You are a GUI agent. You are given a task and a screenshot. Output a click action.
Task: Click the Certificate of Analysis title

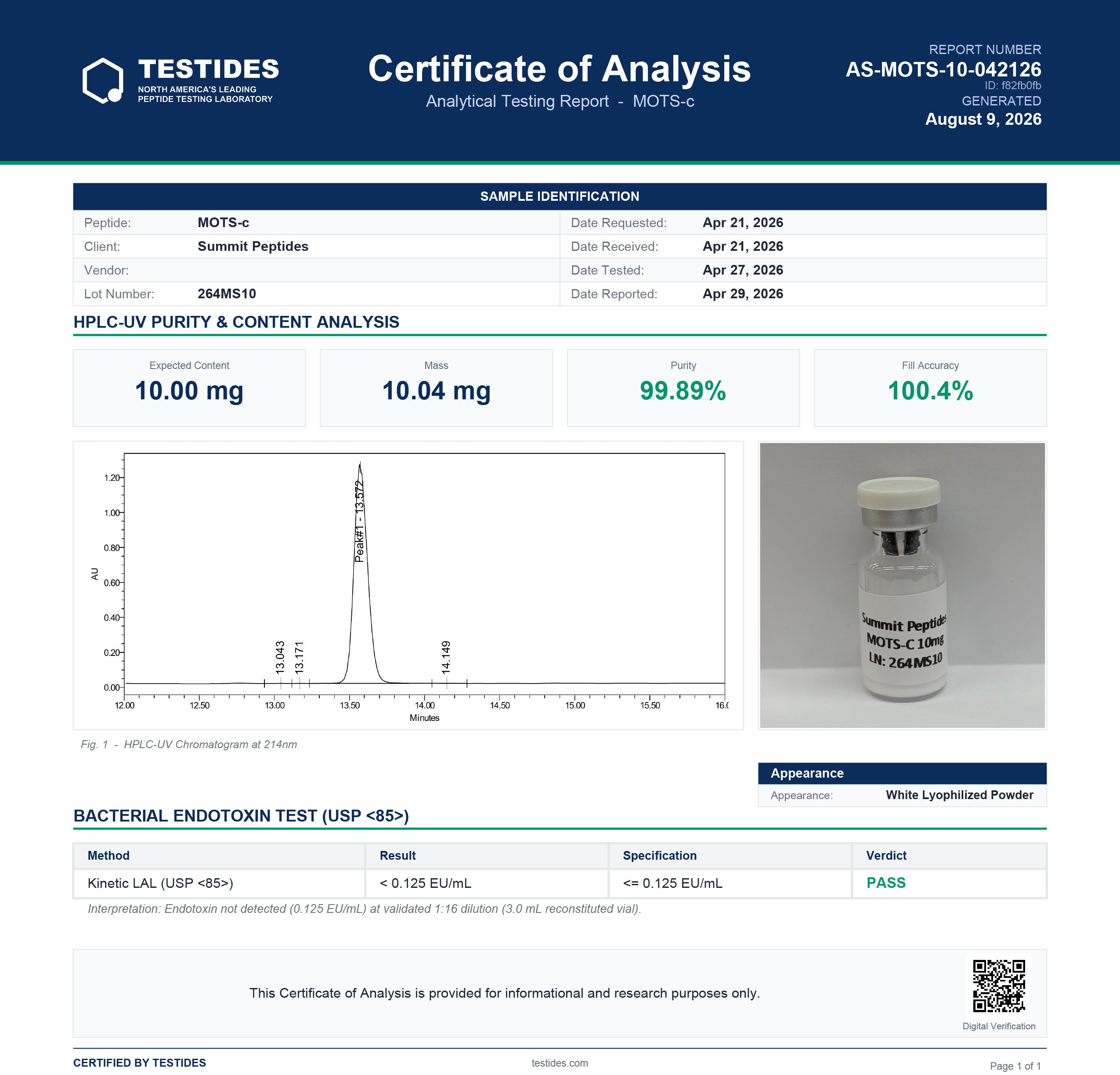click(x=560, y=69)
